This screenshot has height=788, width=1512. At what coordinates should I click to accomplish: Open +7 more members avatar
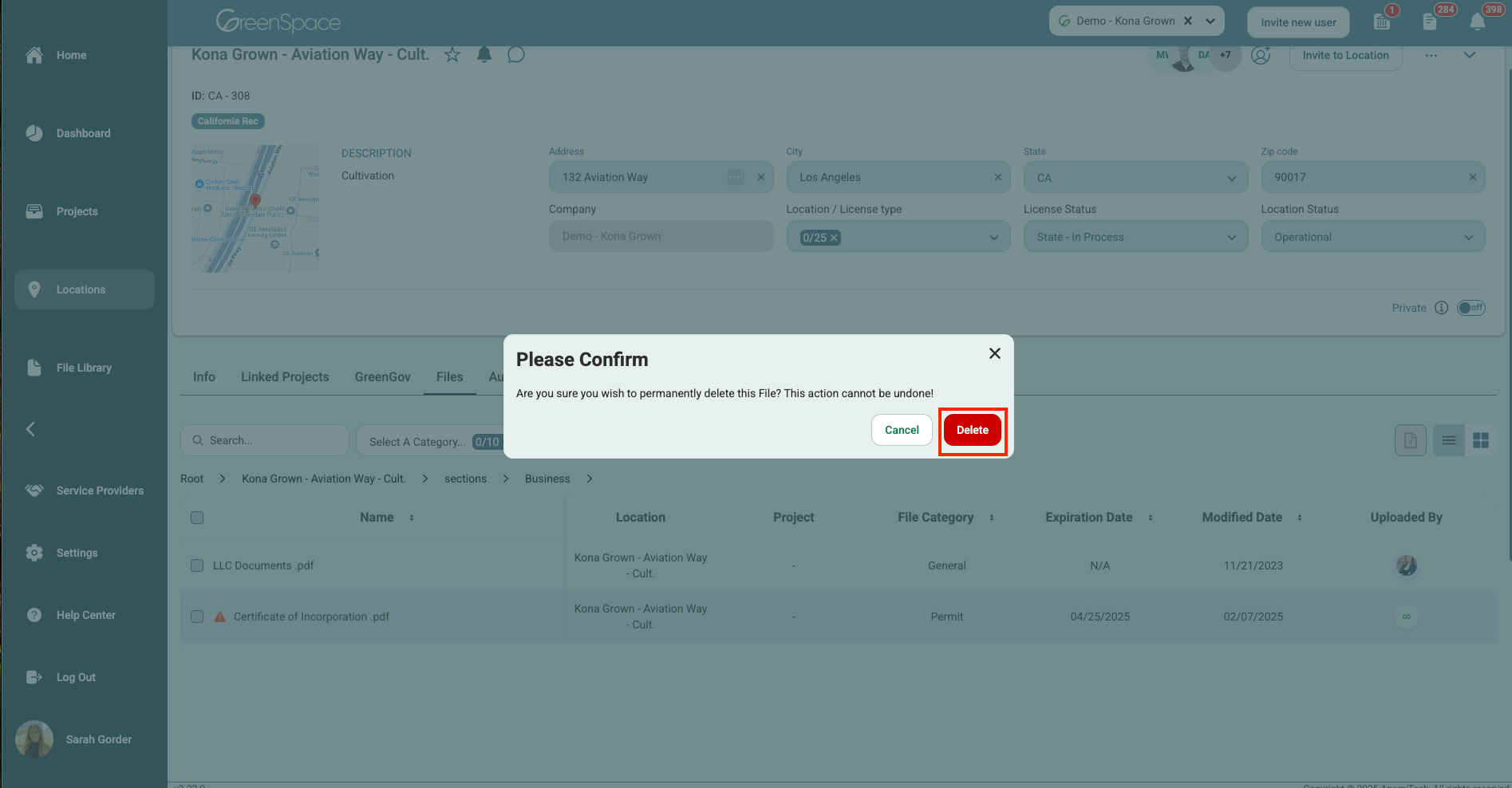1225,55
